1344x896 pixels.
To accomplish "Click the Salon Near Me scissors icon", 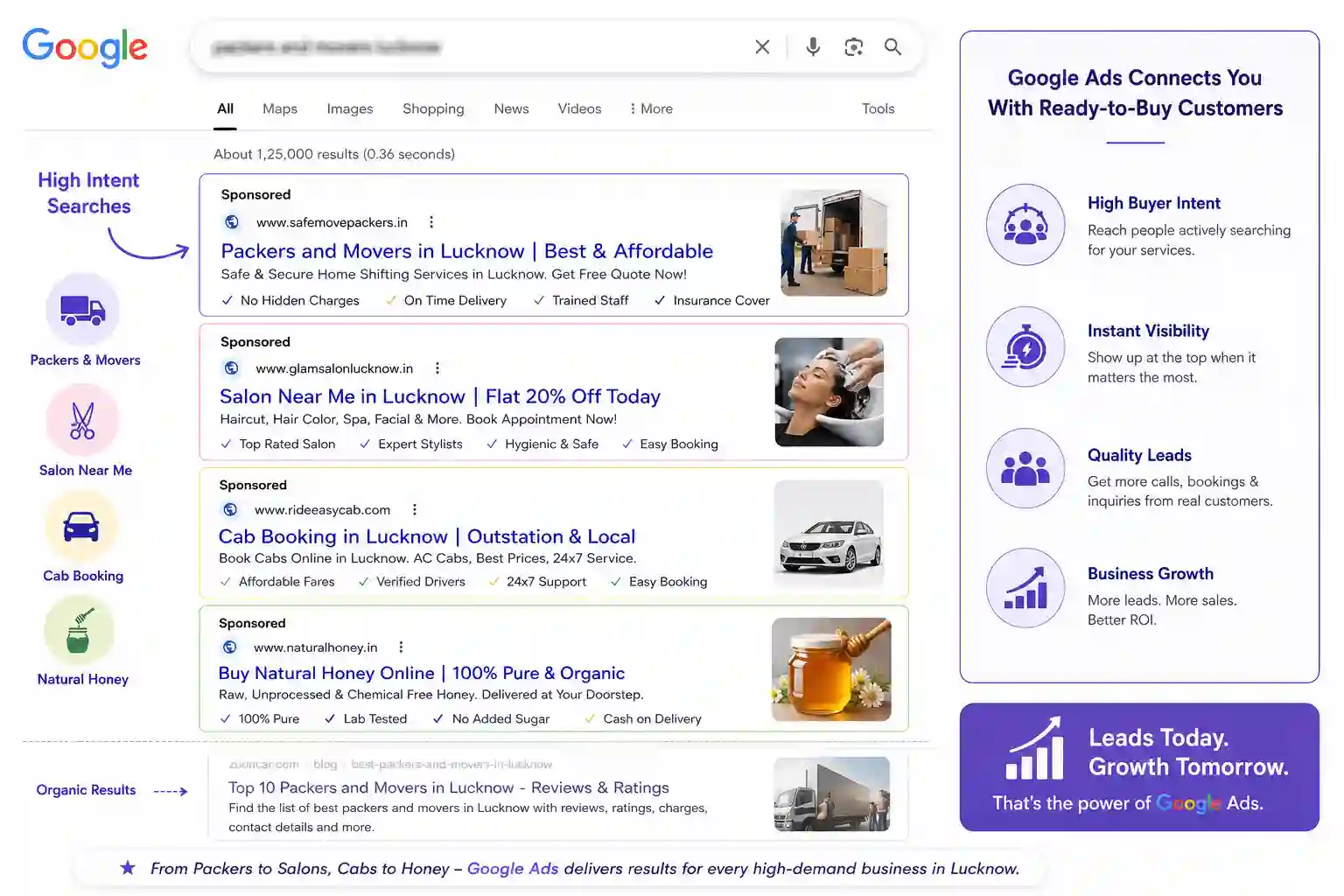I will click(82, 420).
